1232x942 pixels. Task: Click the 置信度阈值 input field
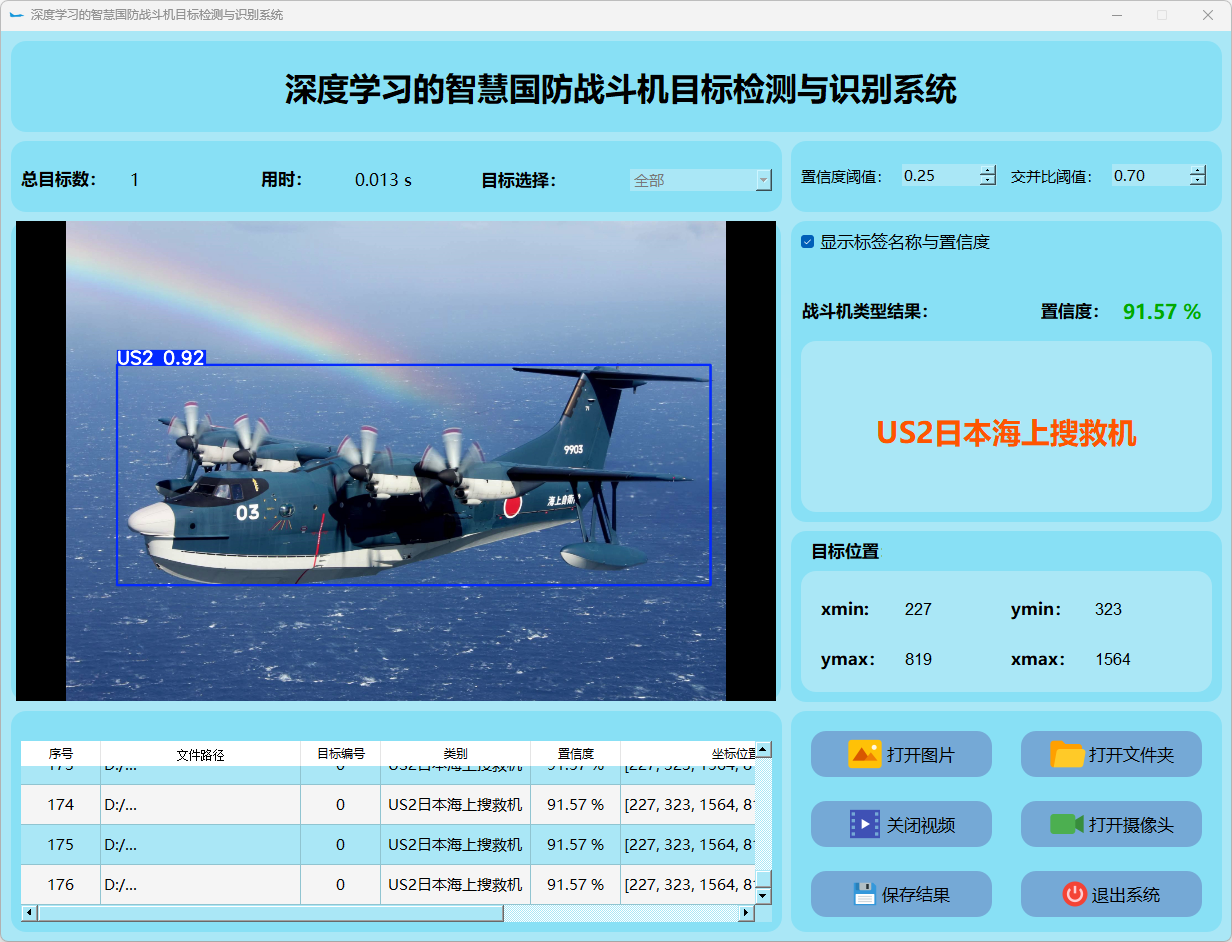pyautogui.click(x=938, y=176)
